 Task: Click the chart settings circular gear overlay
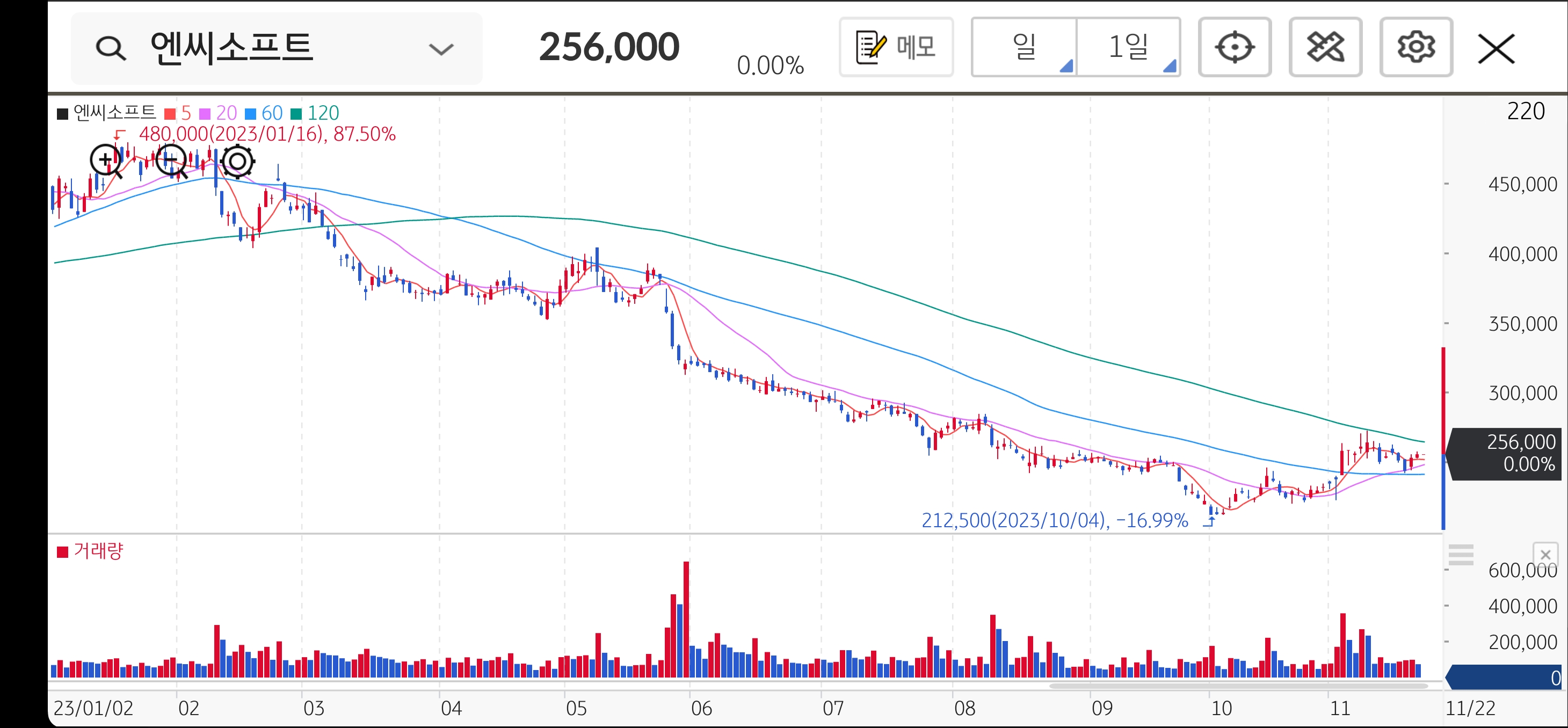tap(237, 161)
